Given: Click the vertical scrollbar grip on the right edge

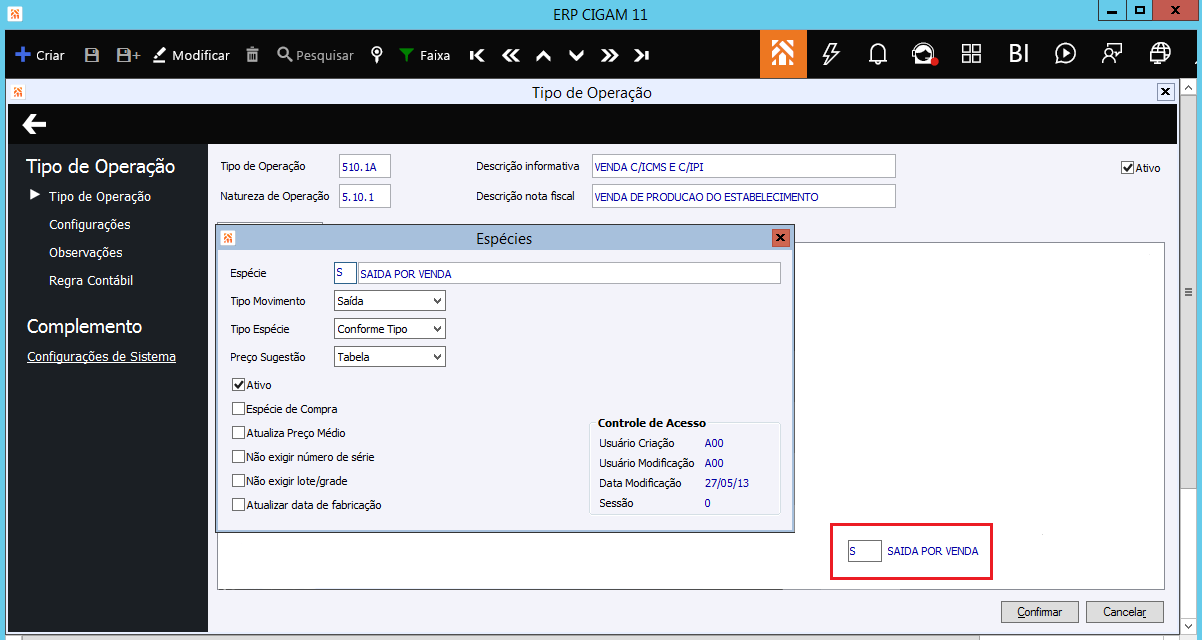Looking at the screenshot, I should (1189, 293).
